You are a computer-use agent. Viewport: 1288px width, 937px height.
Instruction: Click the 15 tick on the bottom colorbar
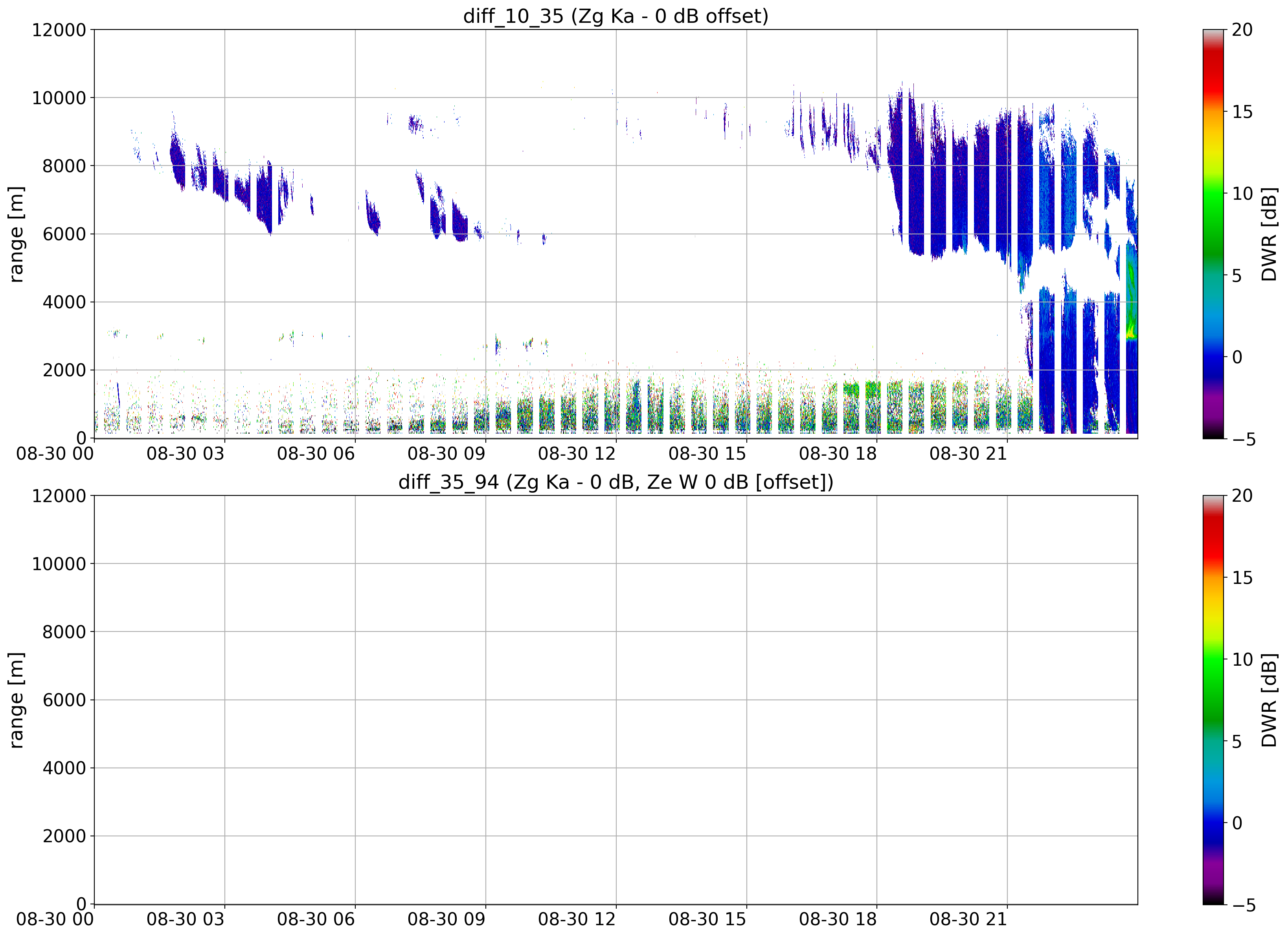1242,578
